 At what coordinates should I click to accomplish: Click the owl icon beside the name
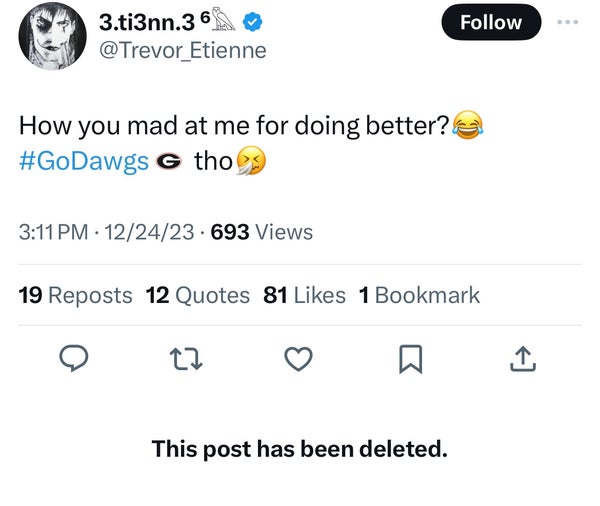tap(227, 20)
